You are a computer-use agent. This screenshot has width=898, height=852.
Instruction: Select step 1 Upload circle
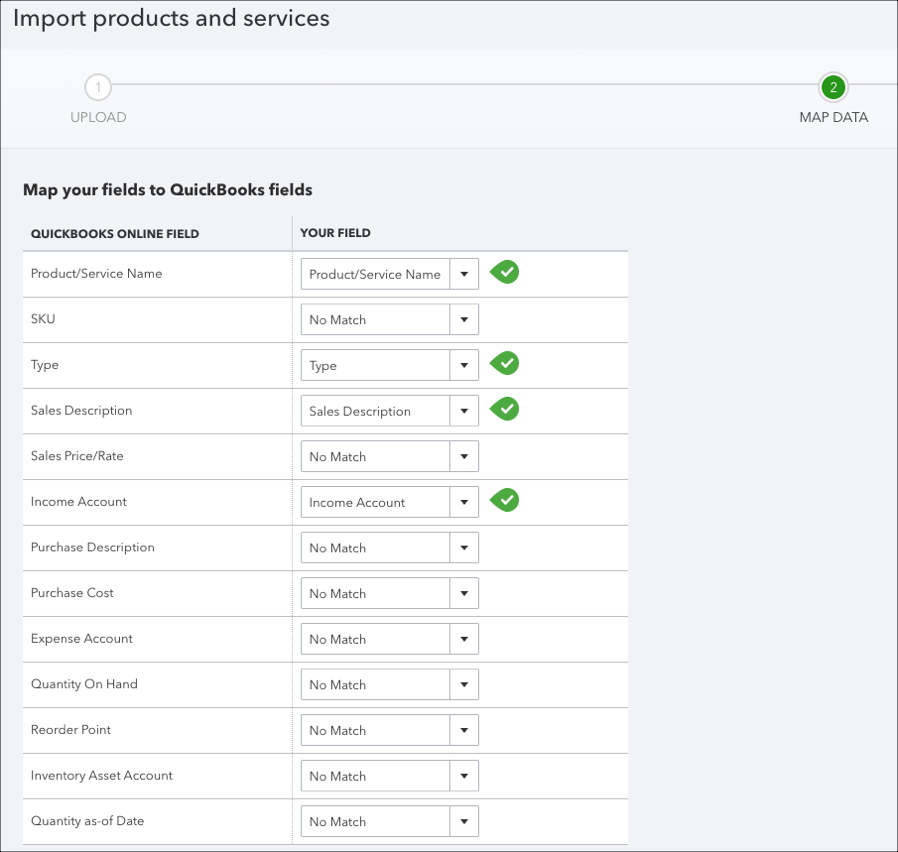(x=98, y=88)
